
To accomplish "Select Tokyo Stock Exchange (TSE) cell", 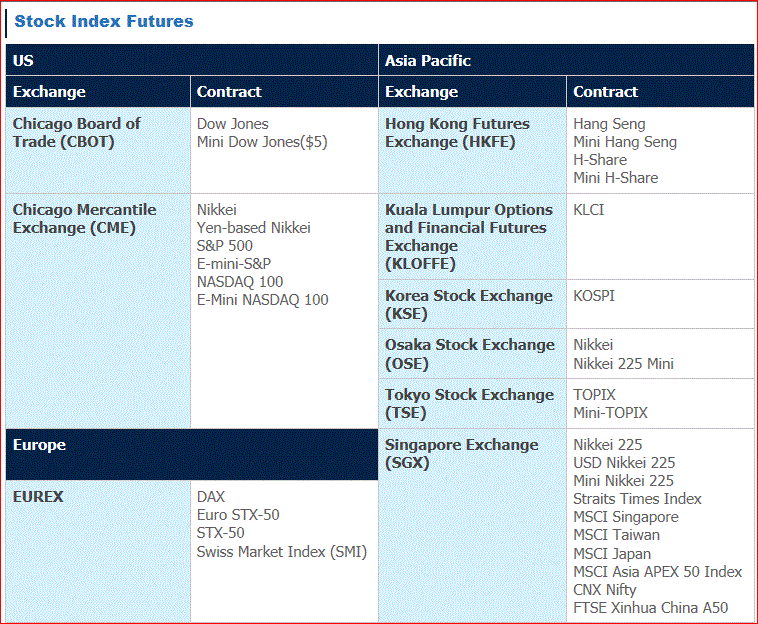I will (472, 404).
